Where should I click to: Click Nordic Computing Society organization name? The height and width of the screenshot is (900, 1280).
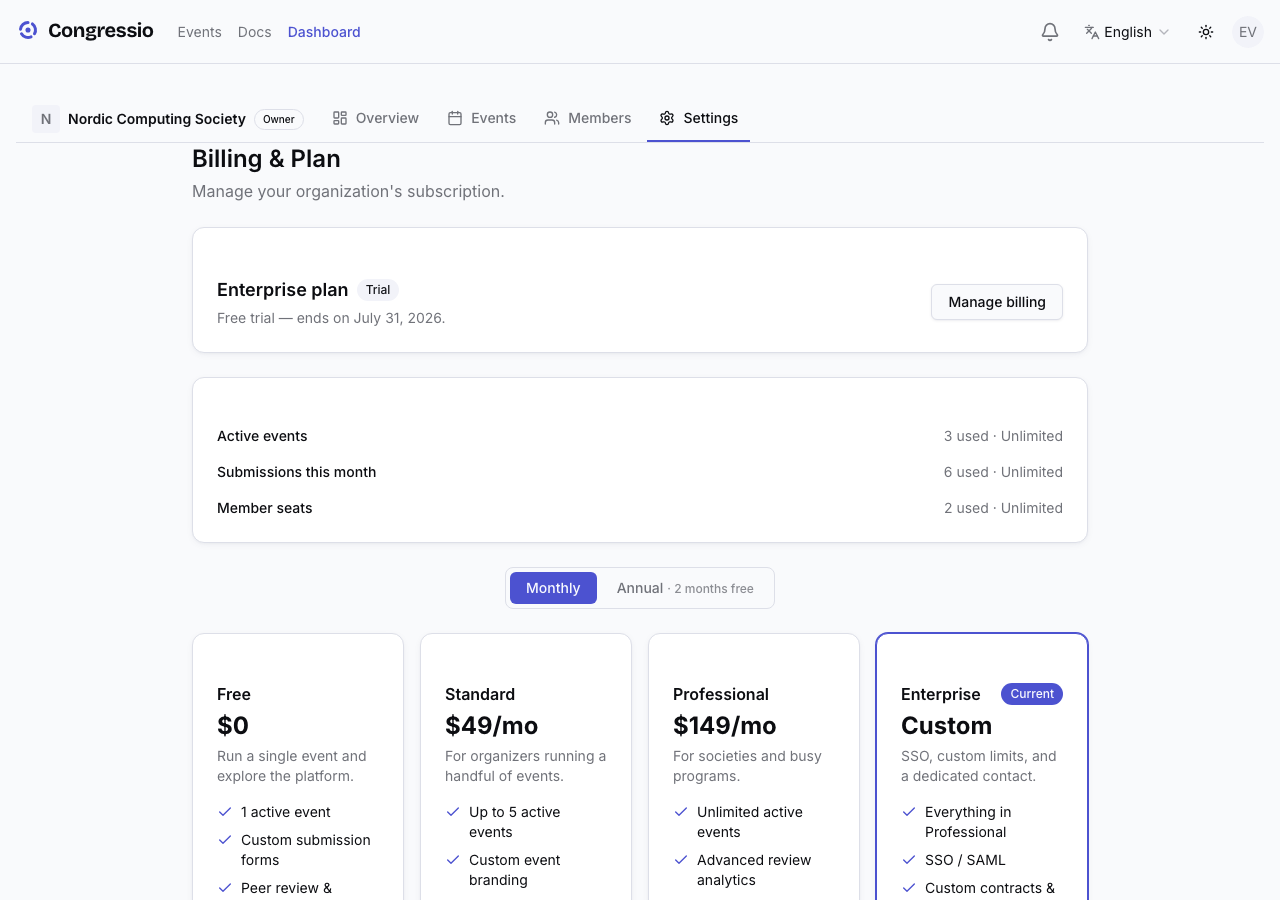(x=157, y=119)
